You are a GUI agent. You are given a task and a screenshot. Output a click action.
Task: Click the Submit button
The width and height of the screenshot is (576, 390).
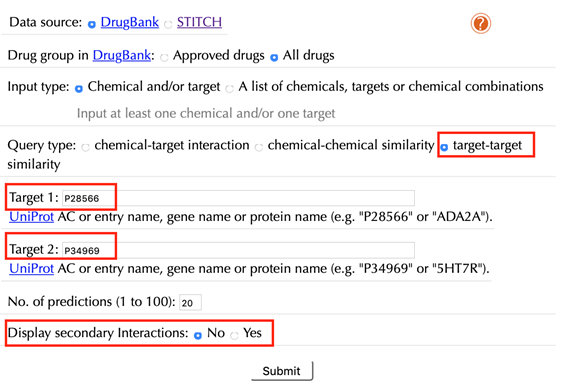[282, 371]
